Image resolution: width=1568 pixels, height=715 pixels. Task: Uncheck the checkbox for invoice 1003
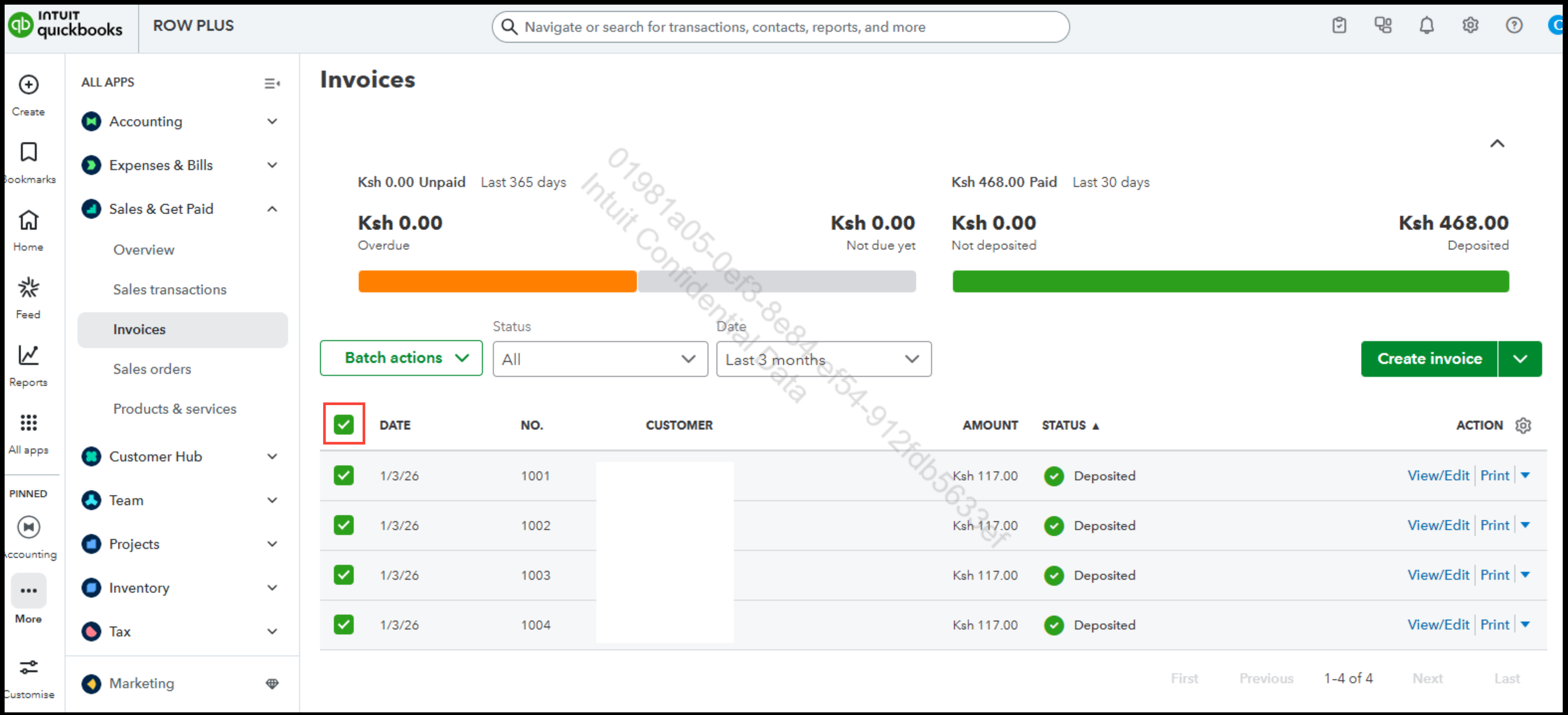coord(344,574)
